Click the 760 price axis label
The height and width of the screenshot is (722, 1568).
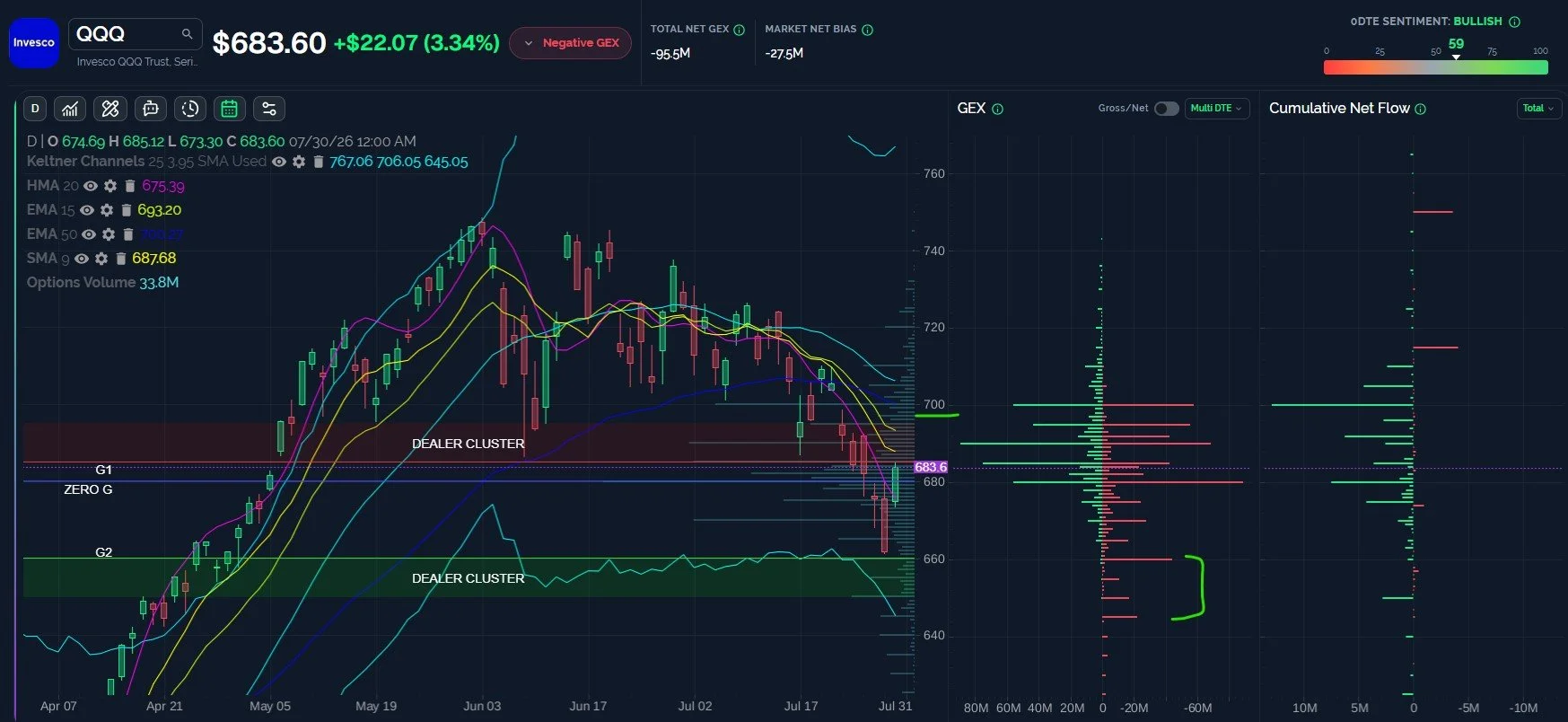pyautogui.click(x=934, y=173)
